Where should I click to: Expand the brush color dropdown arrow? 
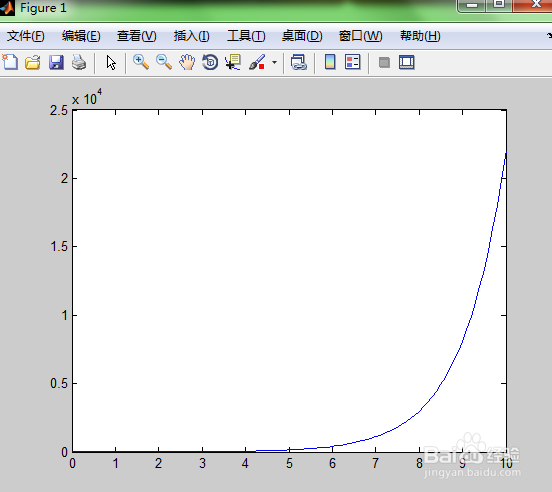tap(274, 63)
